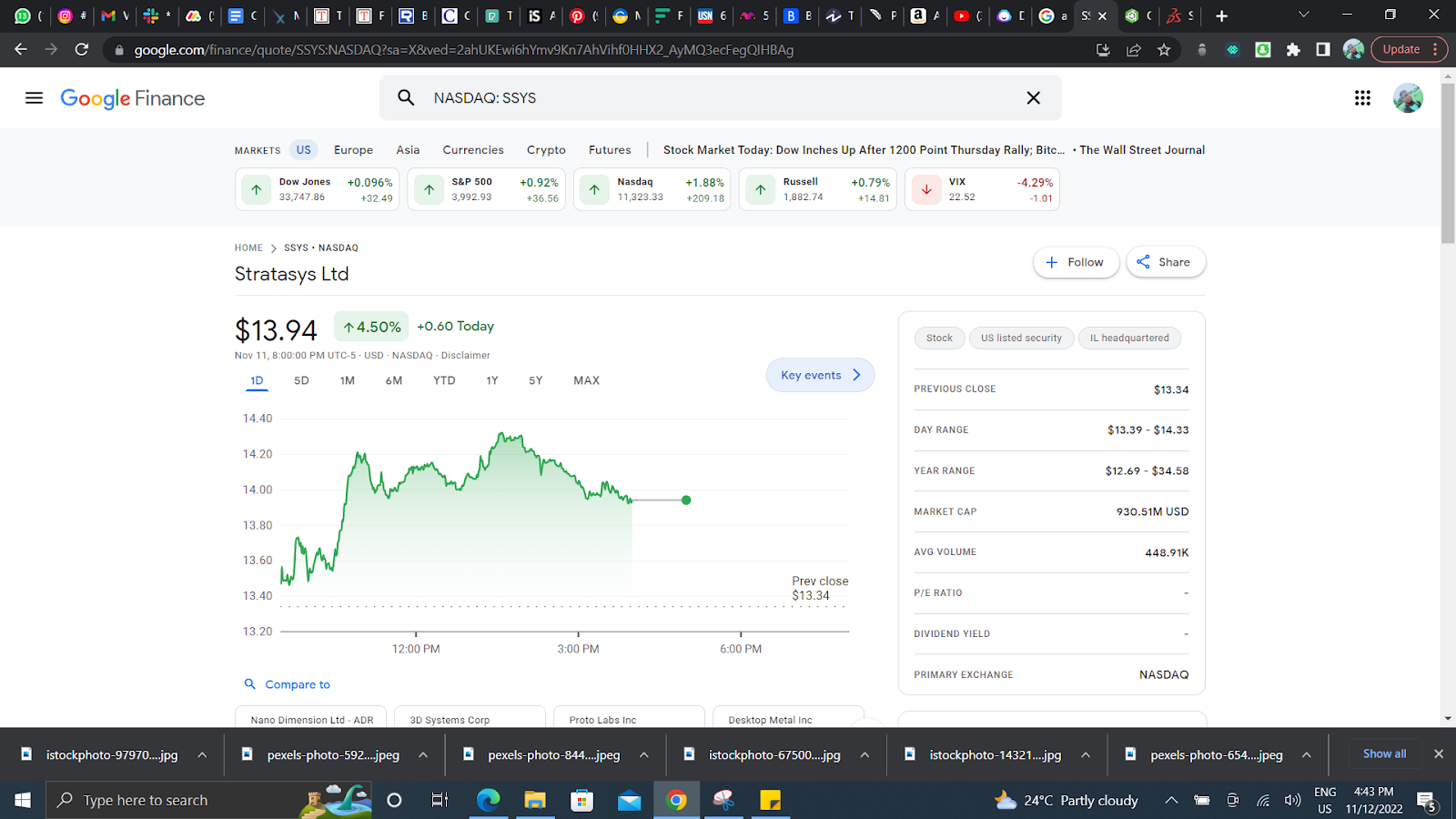Show all downloads
This screenshot has height=819, width=1456.
(x=1384, y=753)
